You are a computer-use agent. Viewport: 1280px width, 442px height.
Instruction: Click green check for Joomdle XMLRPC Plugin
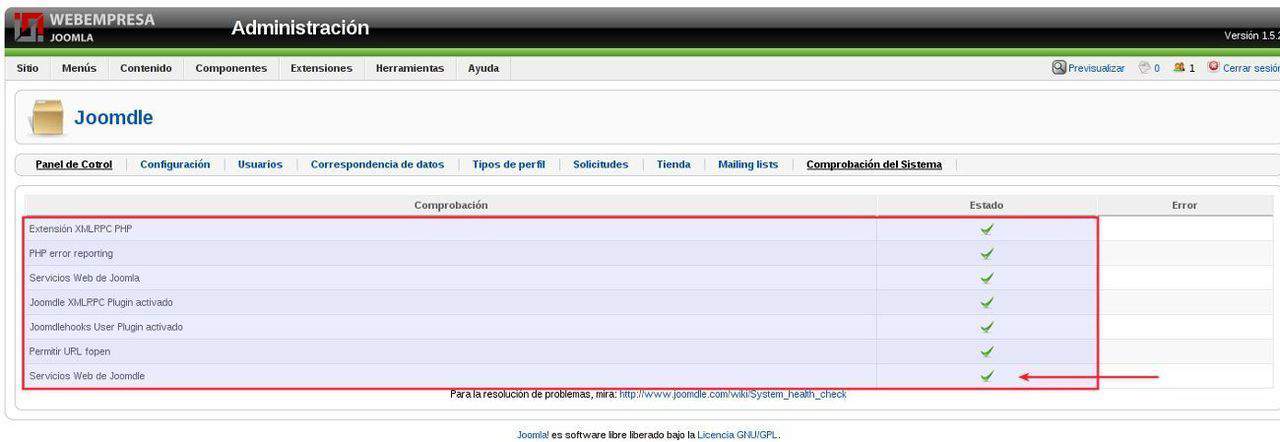[x=987, y=302]
